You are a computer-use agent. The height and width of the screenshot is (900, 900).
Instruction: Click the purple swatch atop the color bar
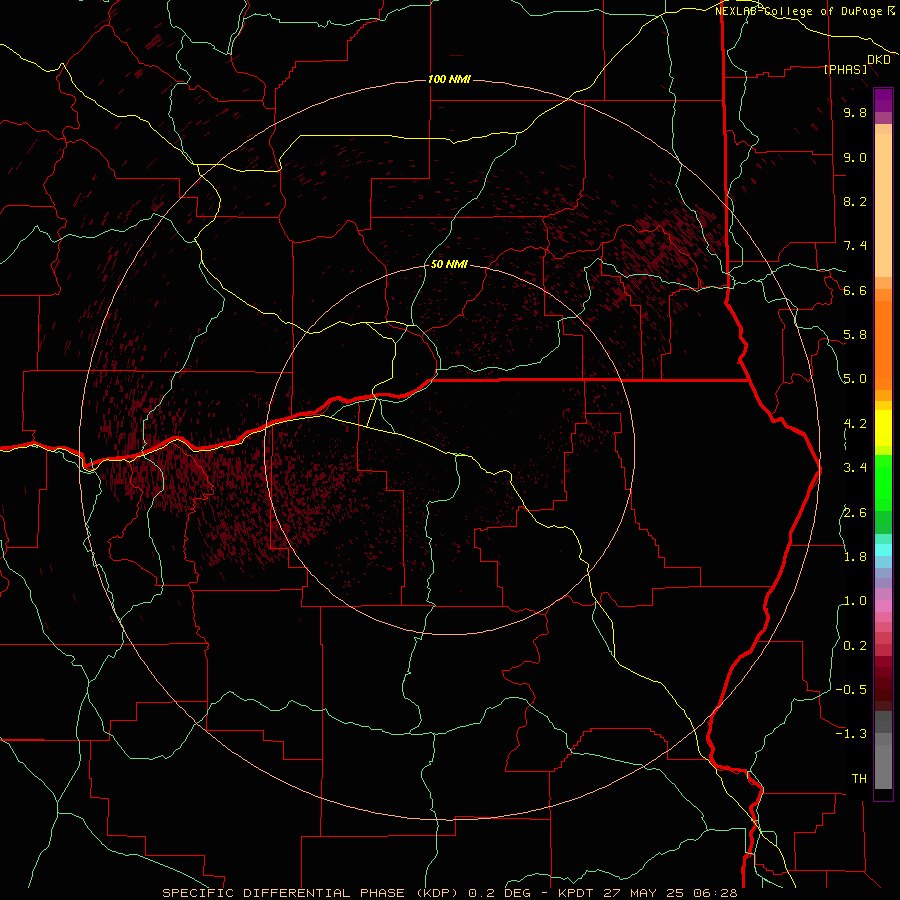click(x=883, y=100)
